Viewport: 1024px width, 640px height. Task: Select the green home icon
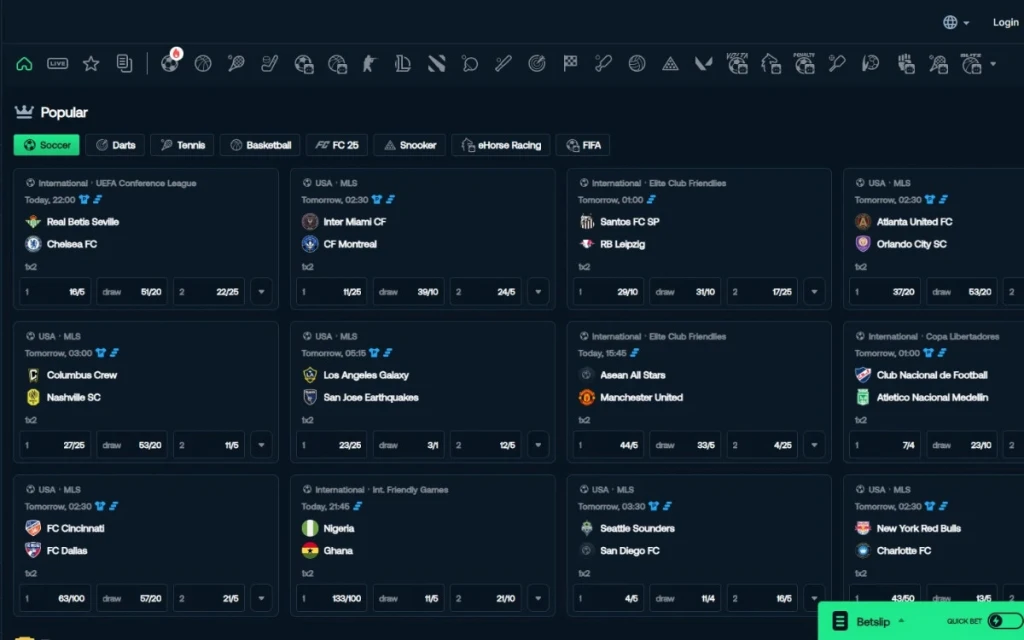[24, 63]
